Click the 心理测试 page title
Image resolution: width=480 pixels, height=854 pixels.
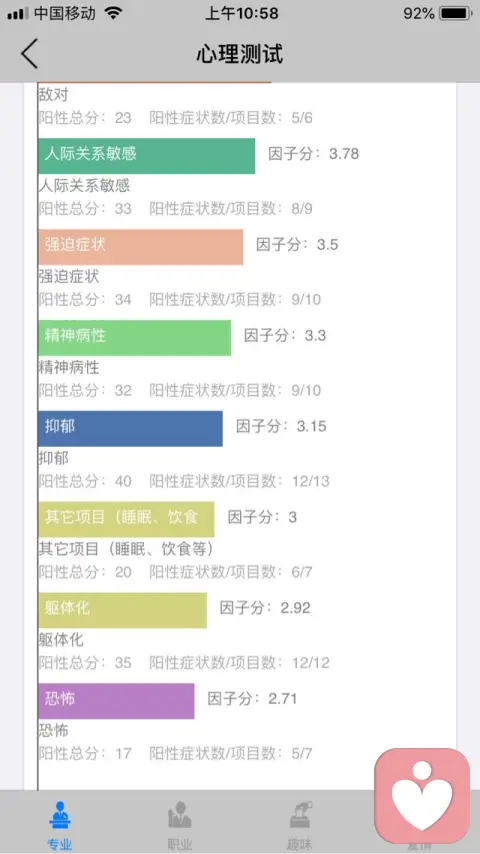click(x=240, y=54)
